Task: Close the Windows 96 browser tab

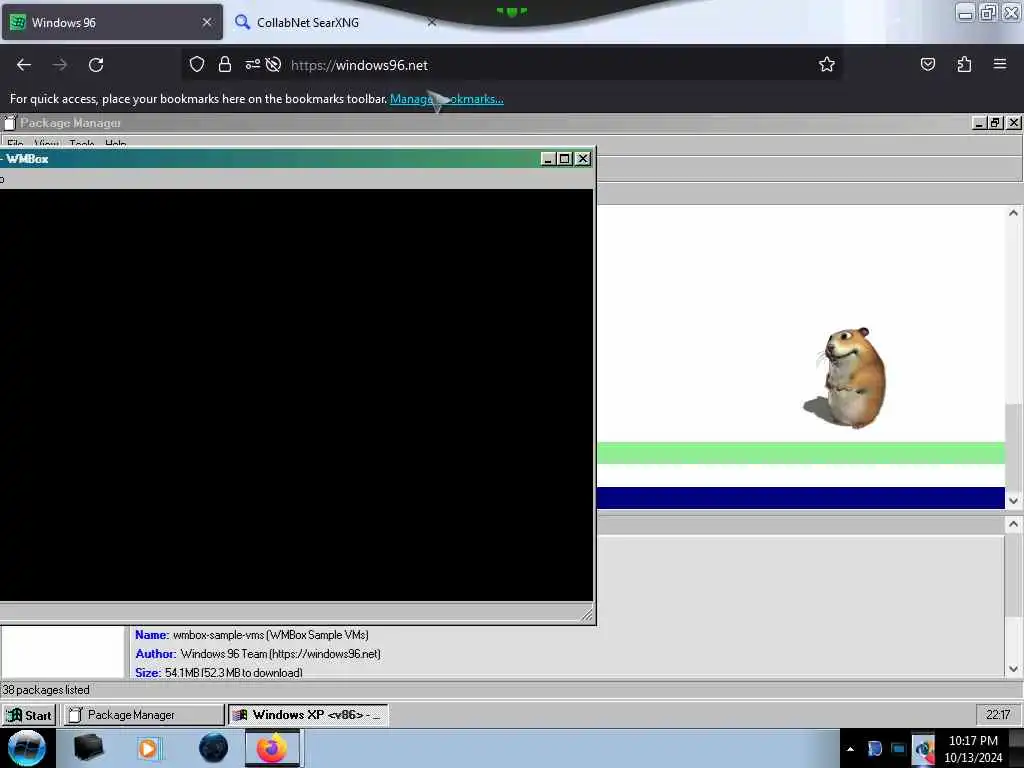Action: click(207, 22)
